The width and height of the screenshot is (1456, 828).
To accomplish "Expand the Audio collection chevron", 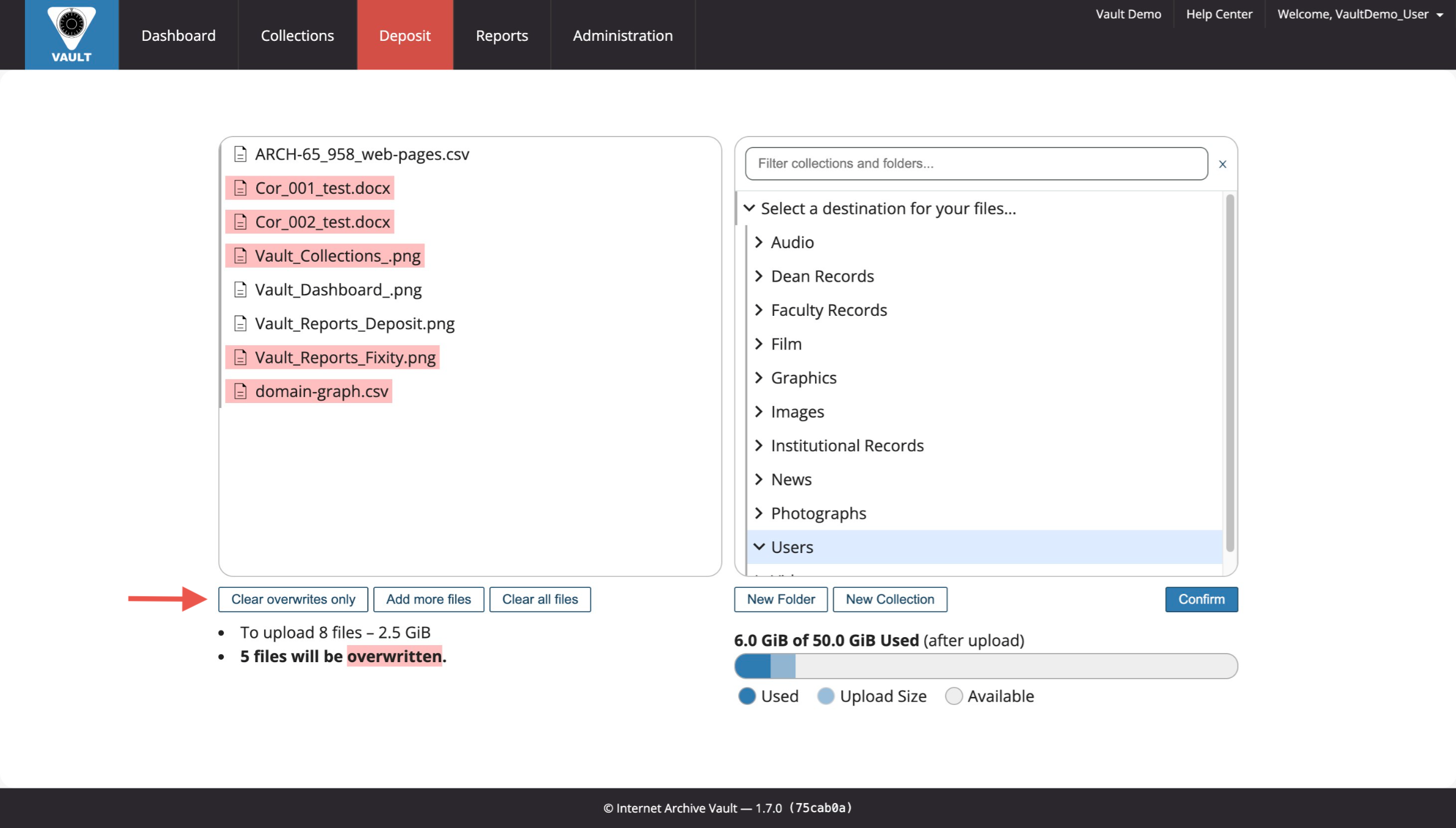I will click(x=759, y=242).
